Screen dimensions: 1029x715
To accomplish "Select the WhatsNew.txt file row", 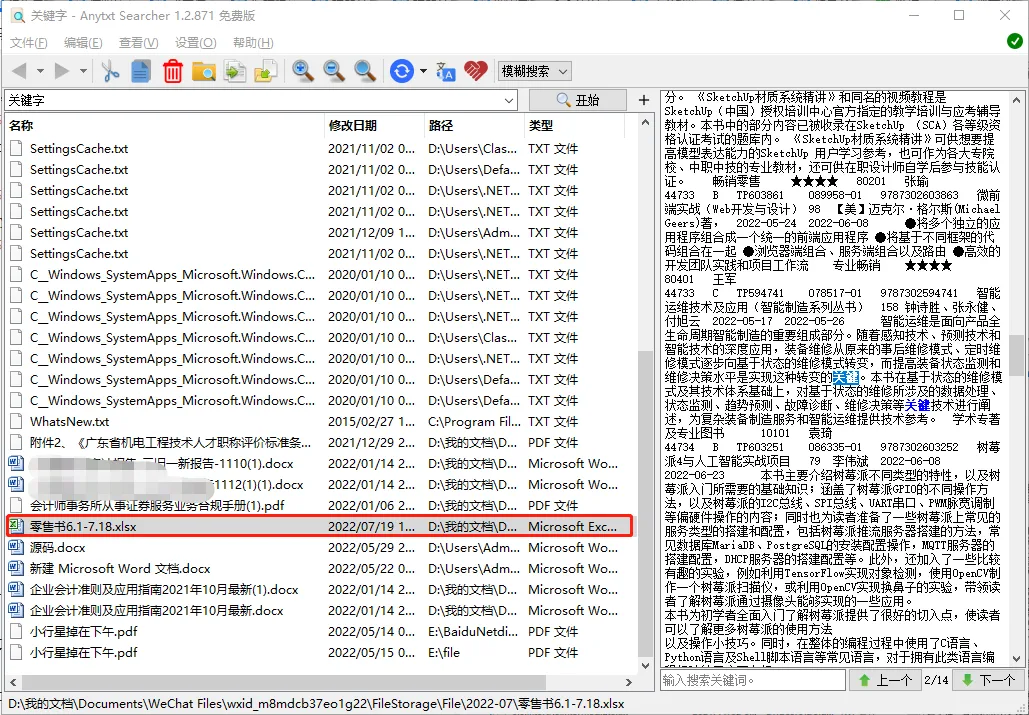I will click(x=320, y=421).
